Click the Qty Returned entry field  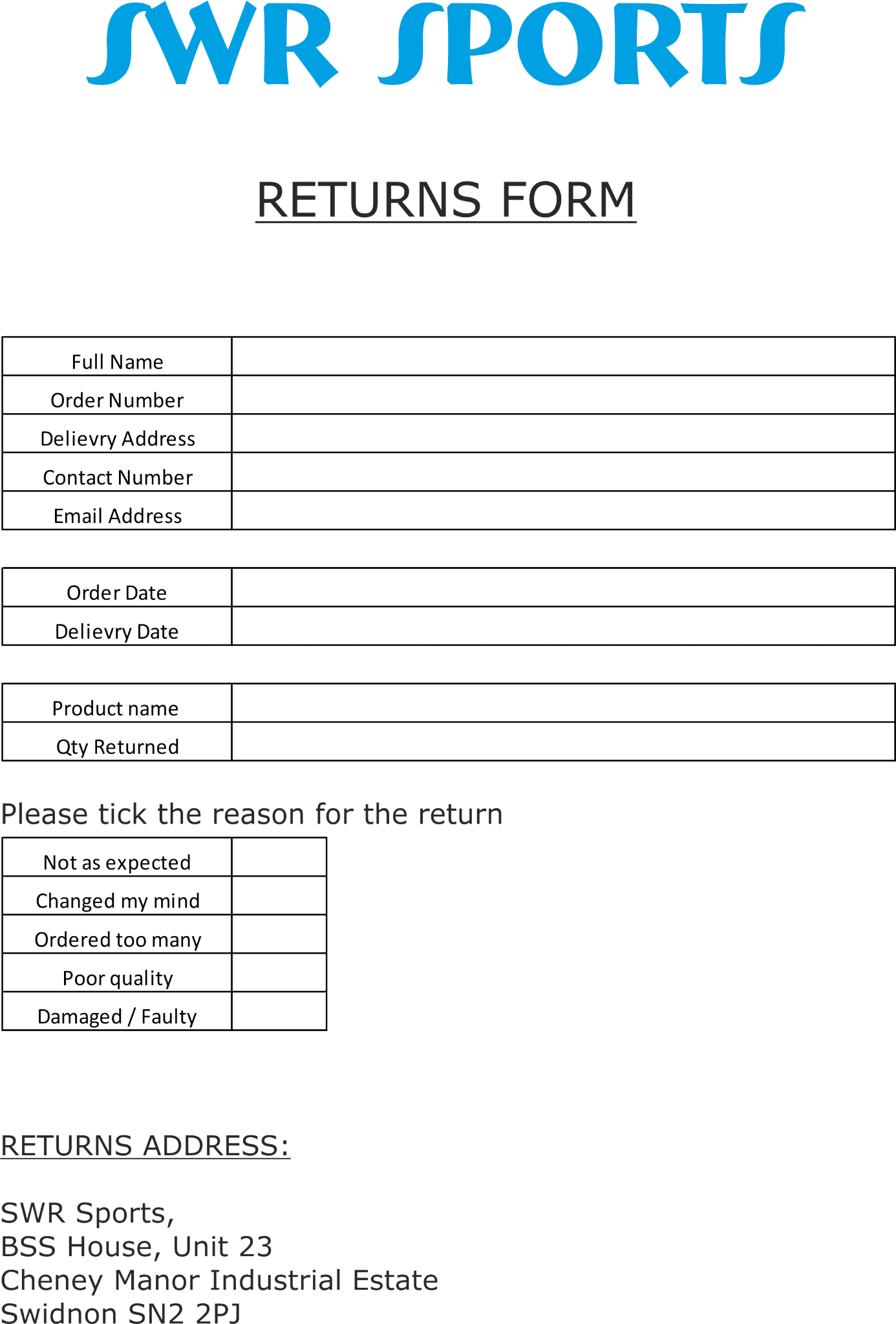(x=562, y=742)
